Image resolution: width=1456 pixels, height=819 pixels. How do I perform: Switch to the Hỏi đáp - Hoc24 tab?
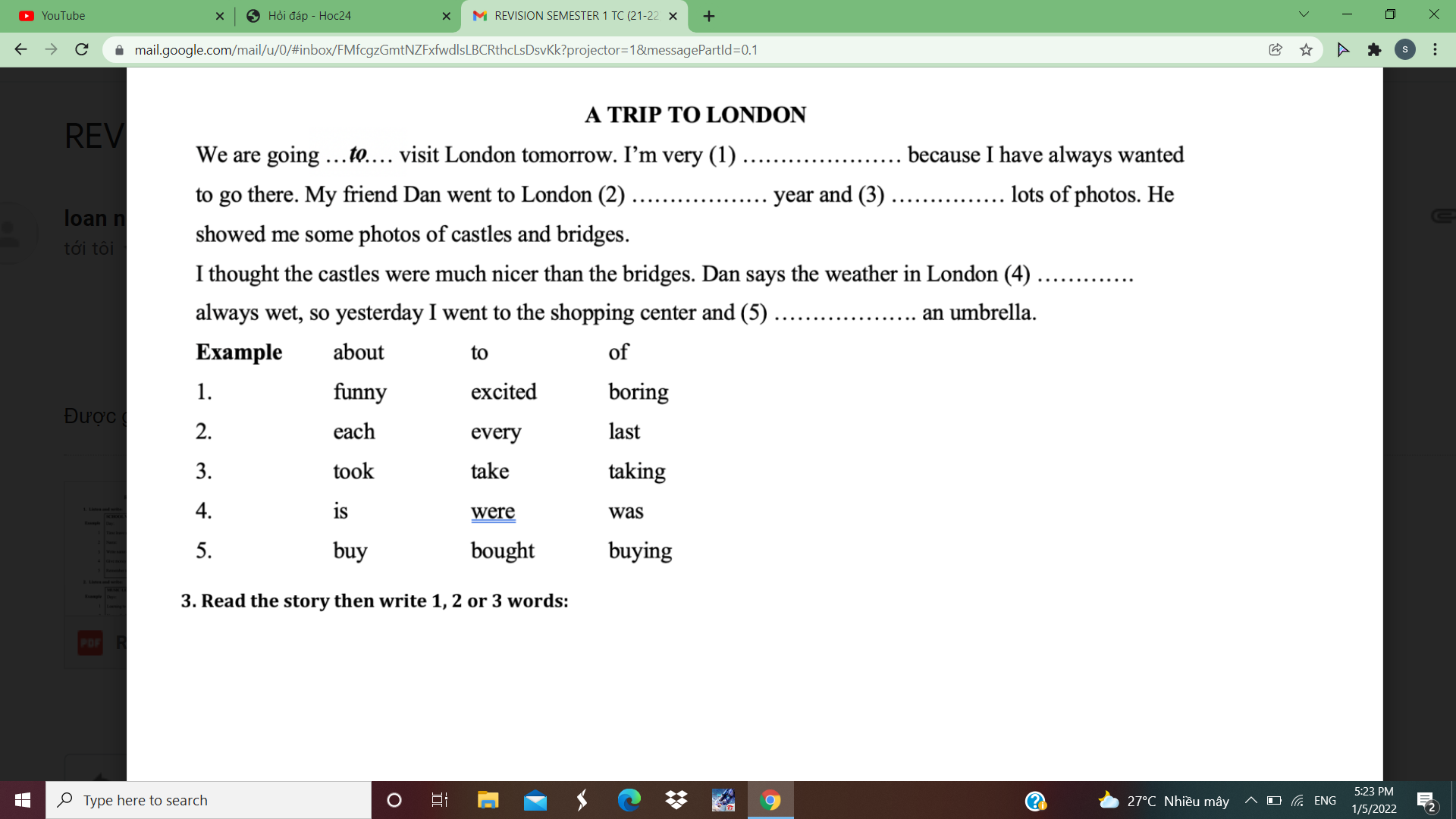coord(341,16)
